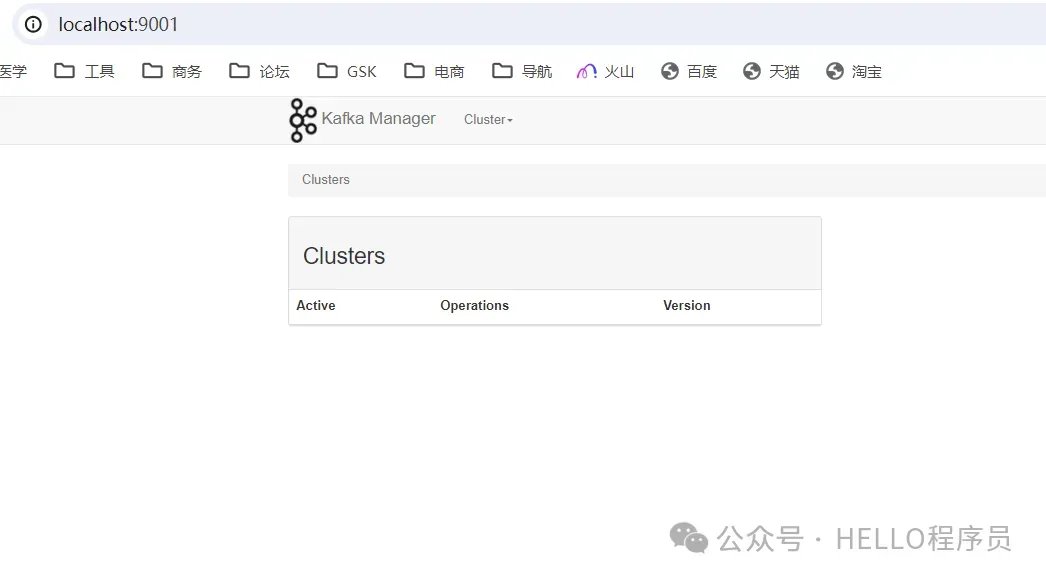Open the Kafka Manager home link

tap(378, 119)
